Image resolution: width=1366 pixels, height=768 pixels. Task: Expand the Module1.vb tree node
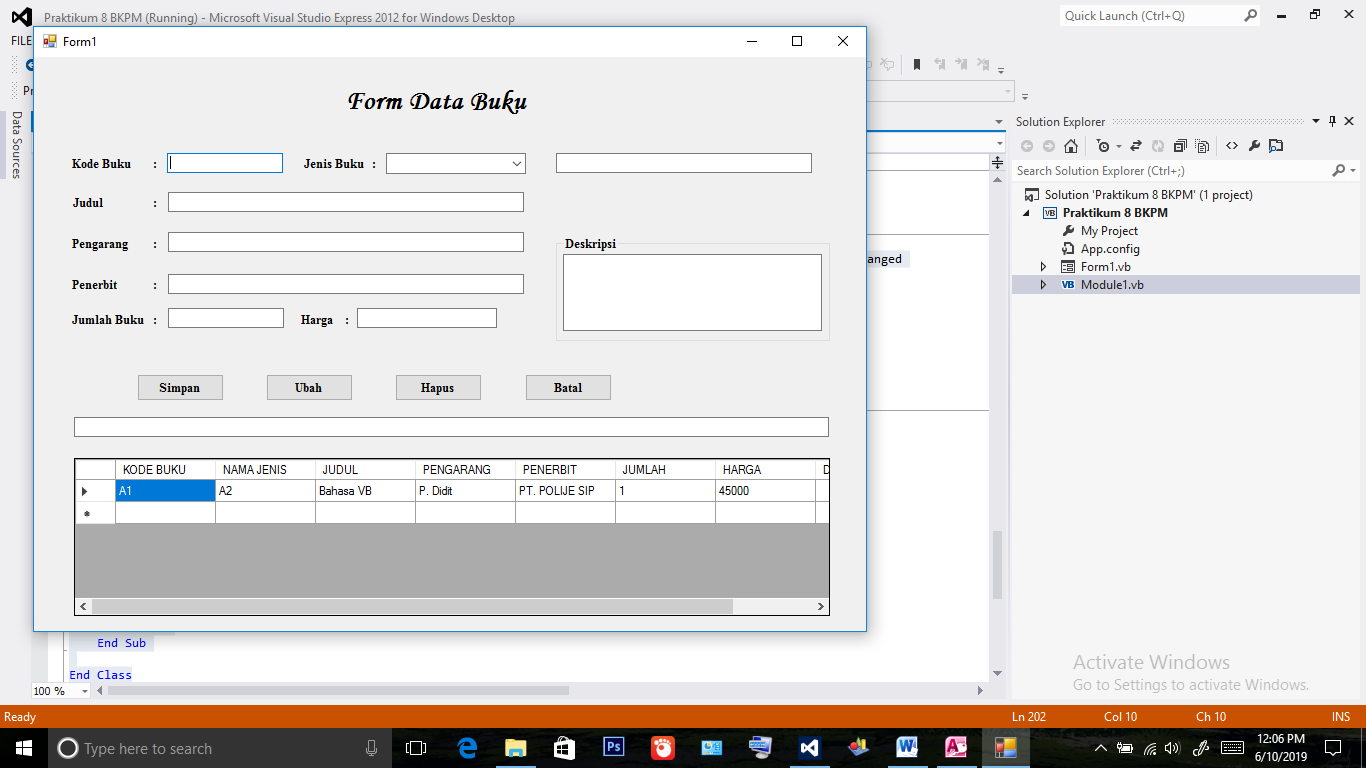coord(1043,285)
